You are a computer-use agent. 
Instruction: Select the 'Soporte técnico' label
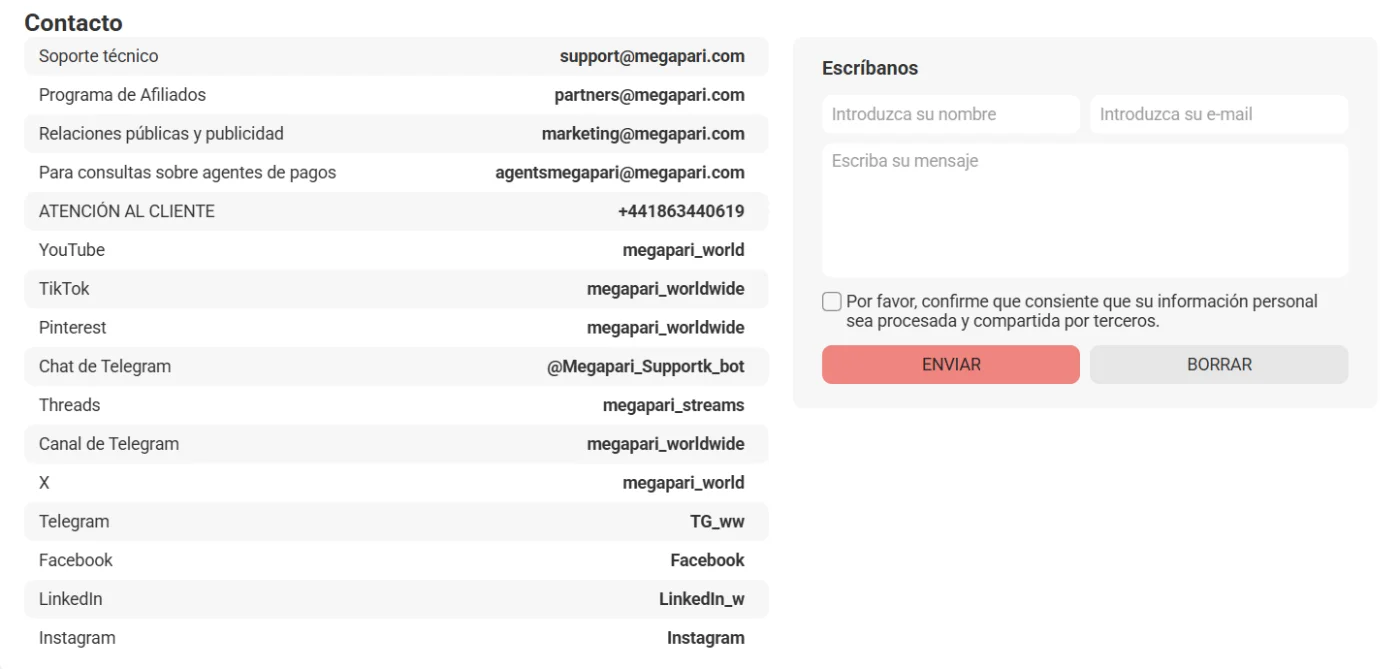tap(98, 56)
